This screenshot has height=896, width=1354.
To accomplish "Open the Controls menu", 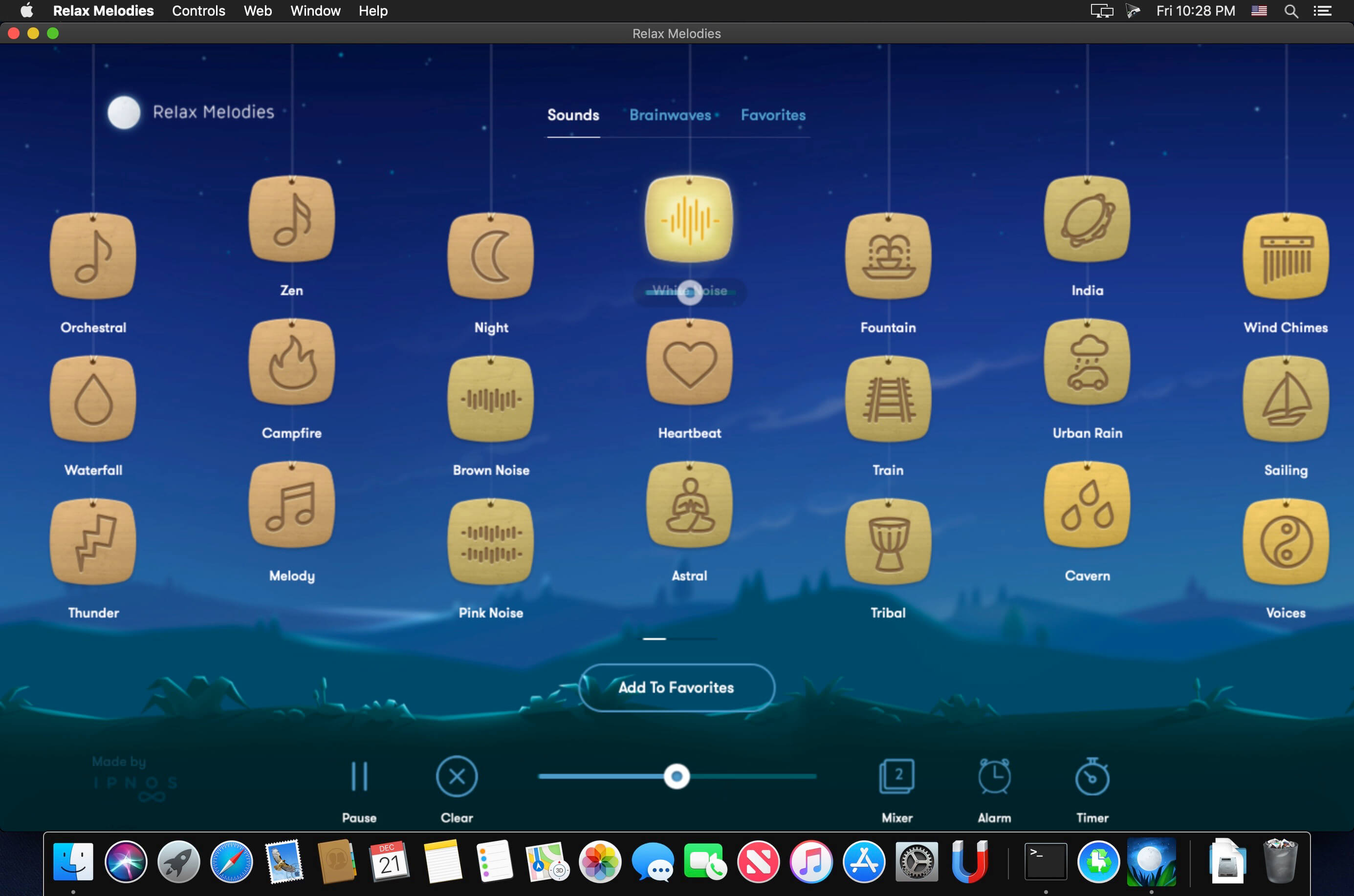I will pyautogui.click(x=198, y=11).
